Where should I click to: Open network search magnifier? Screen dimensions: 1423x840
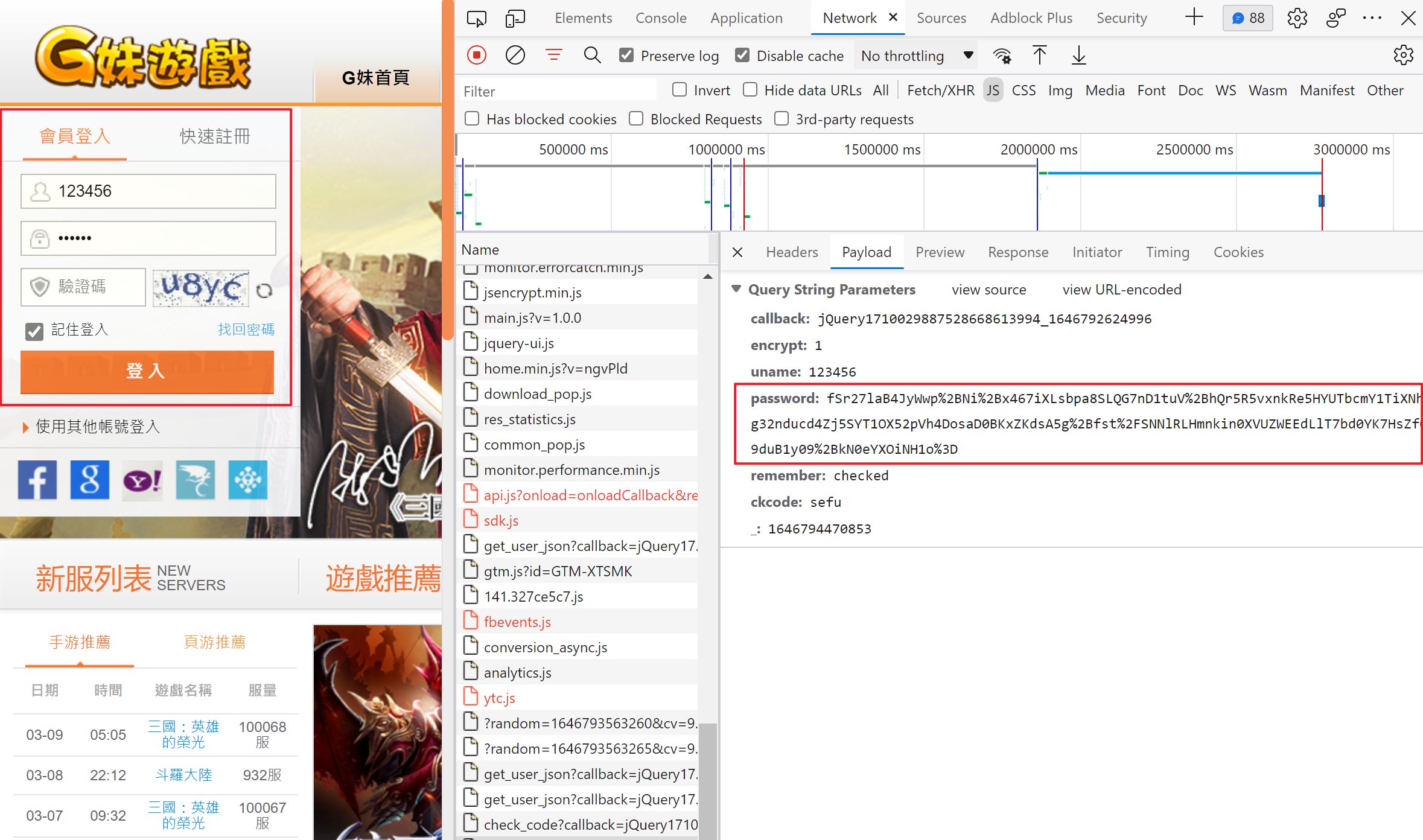pos(592,56)
